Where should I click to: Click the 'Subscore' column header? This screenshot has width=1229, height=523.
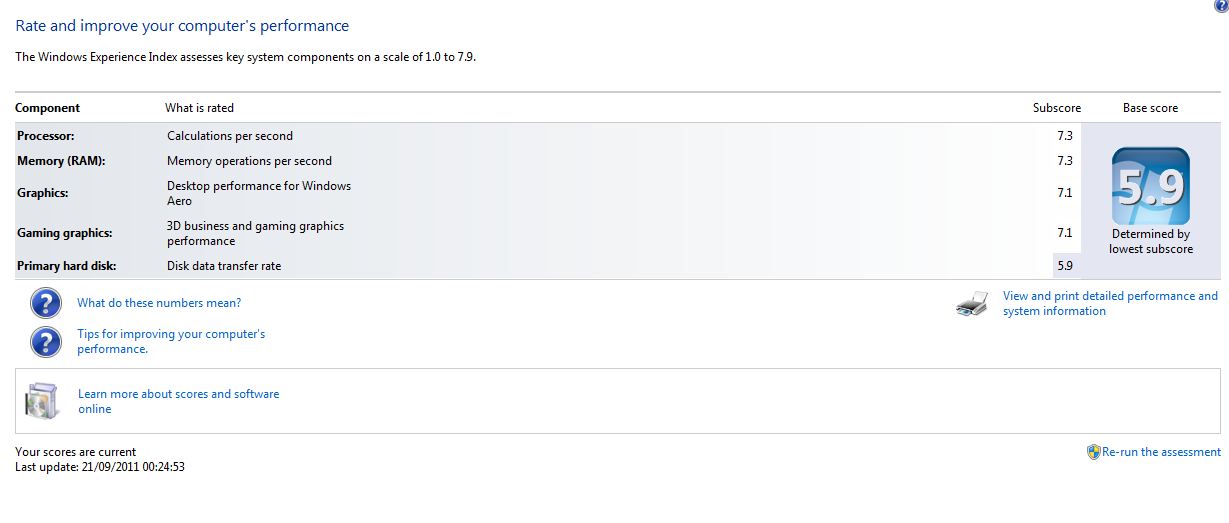click(1057, 108)
